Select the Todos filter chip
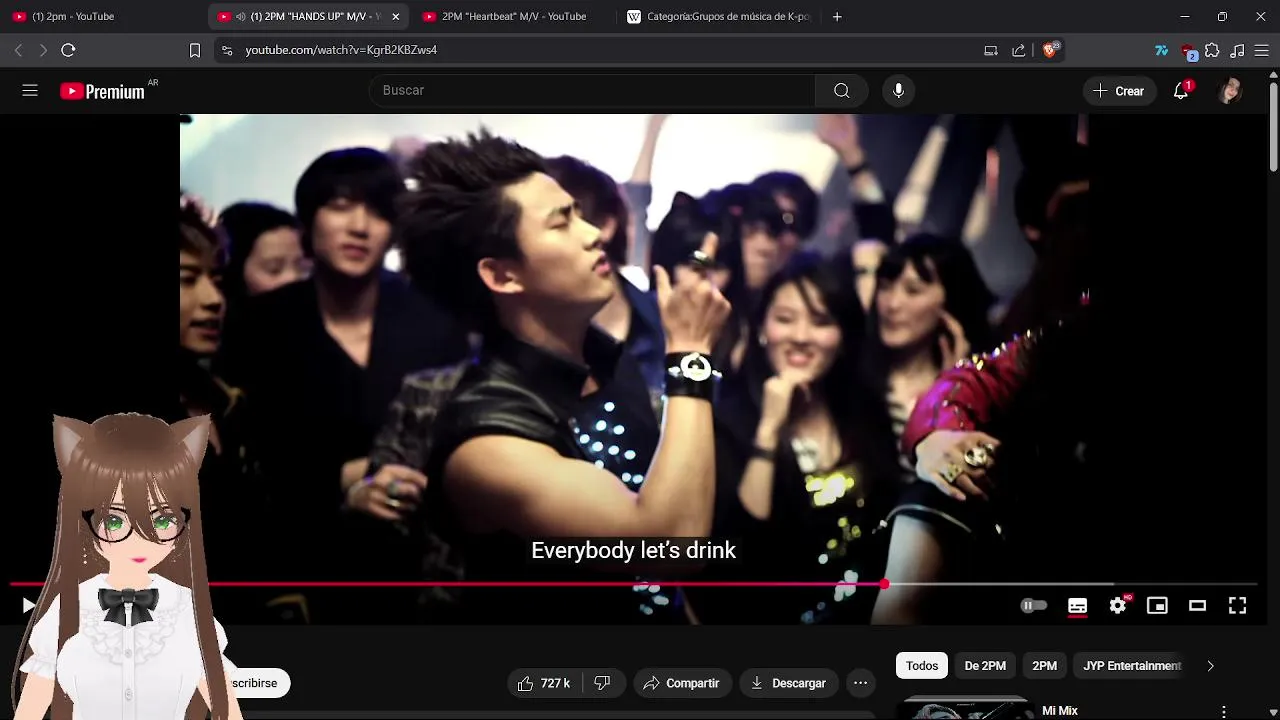 (922, 666)
